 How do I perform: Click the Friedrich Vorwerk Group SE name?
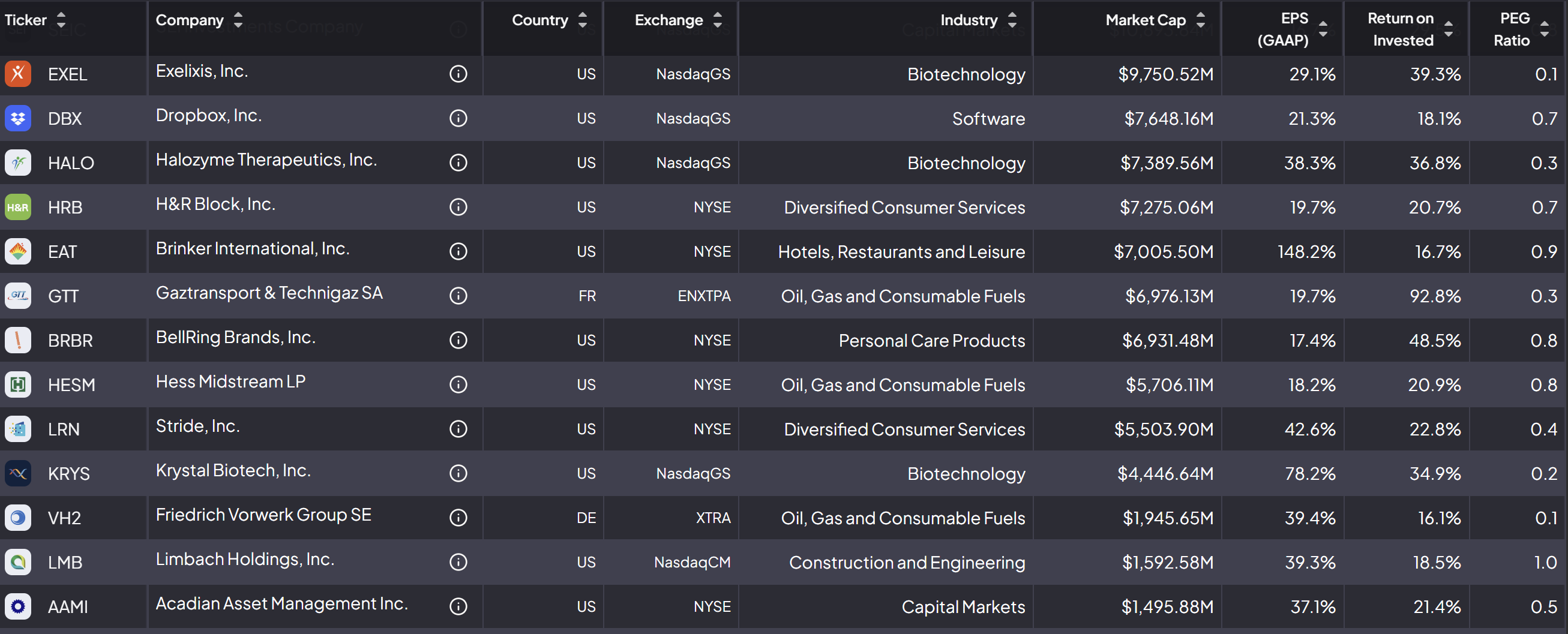(263, 515)
